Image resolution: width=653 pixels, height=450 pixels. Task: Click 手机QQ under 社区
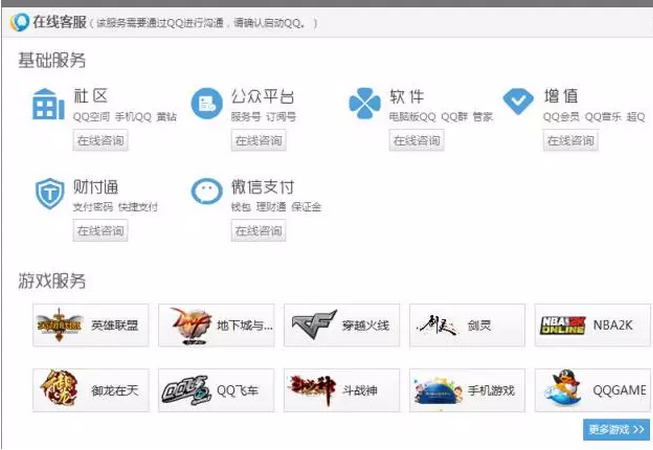tap(133, 117)
